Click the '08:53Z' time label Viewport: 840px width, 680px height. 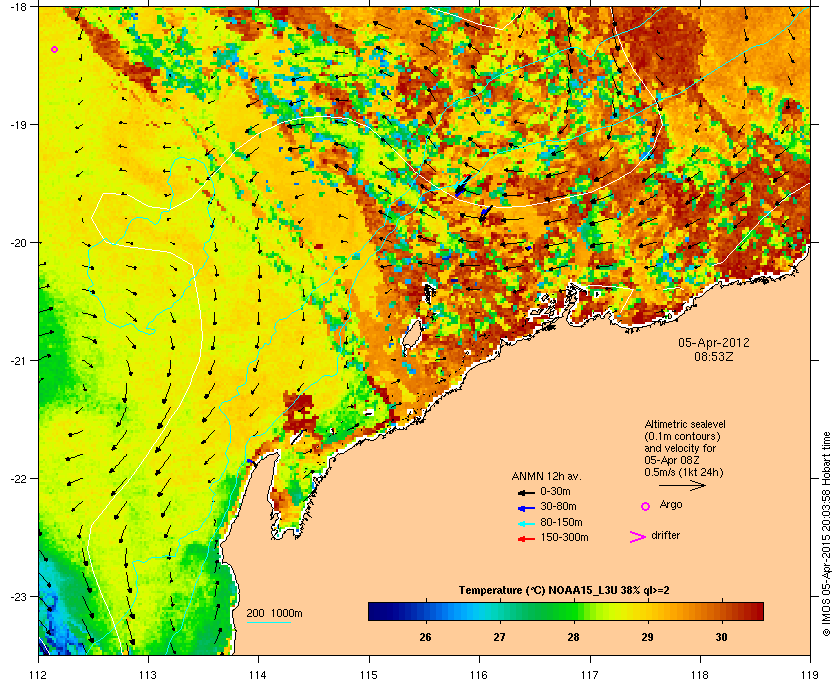(714, 356)
